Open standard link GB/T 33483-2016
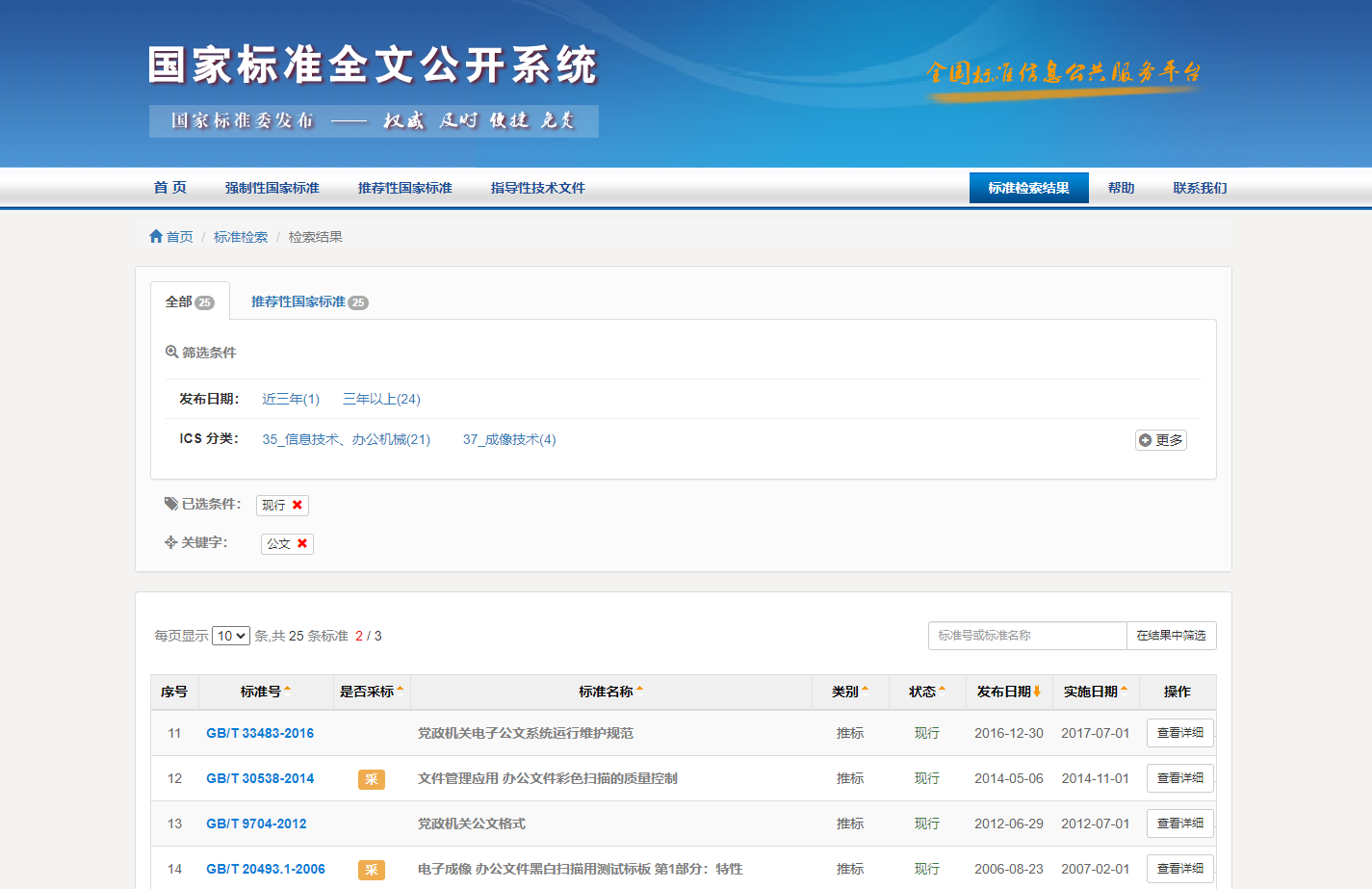Image resolution: width=1372 pixels, height=889 pixels. 260,734
